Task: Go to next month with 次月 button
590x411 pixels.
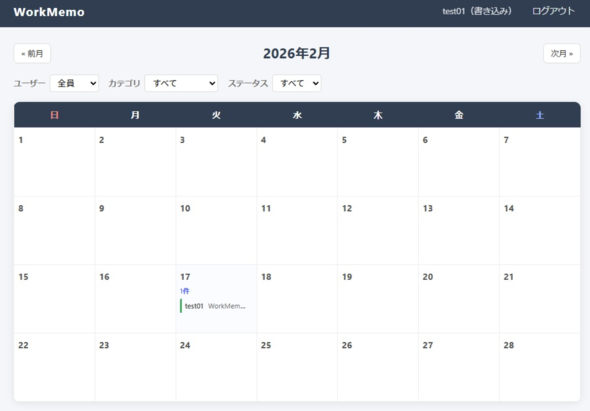Action: coord(561,53)
